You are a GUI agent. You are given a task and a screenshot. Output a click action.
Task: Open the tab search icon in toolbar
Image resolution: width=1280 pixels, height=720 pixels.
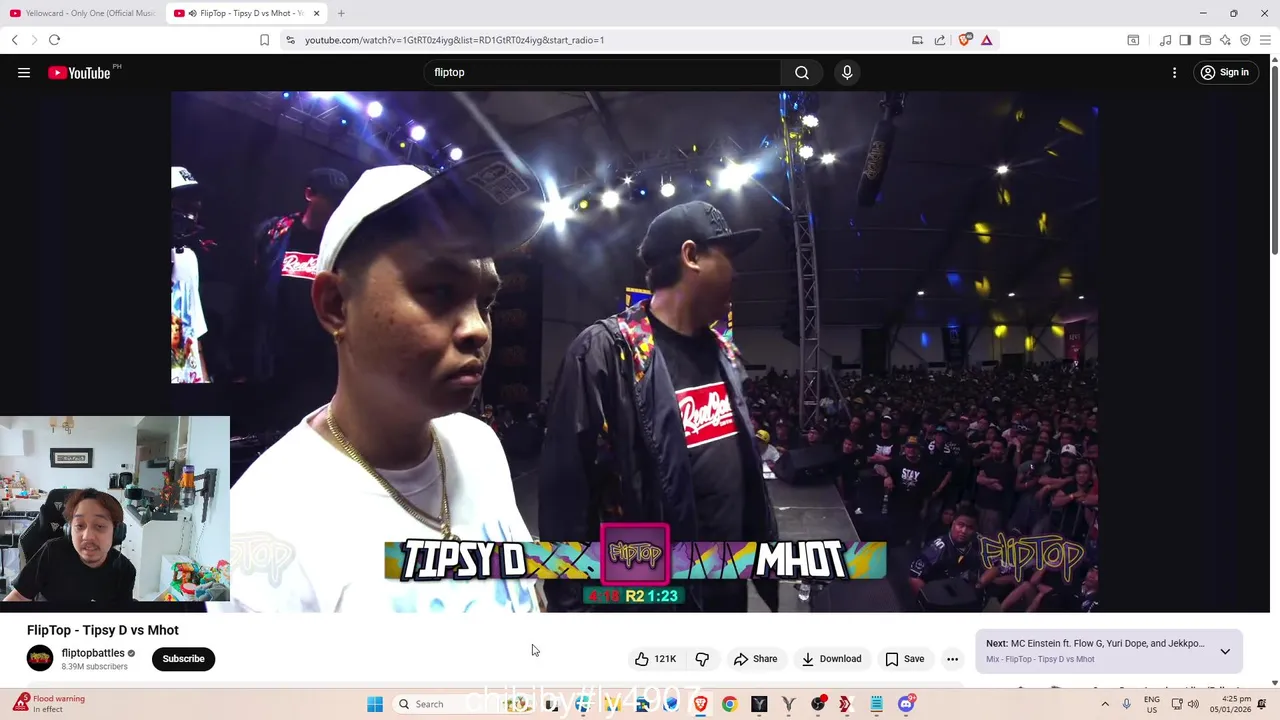pyautogui.click(x=1133, y=40)
